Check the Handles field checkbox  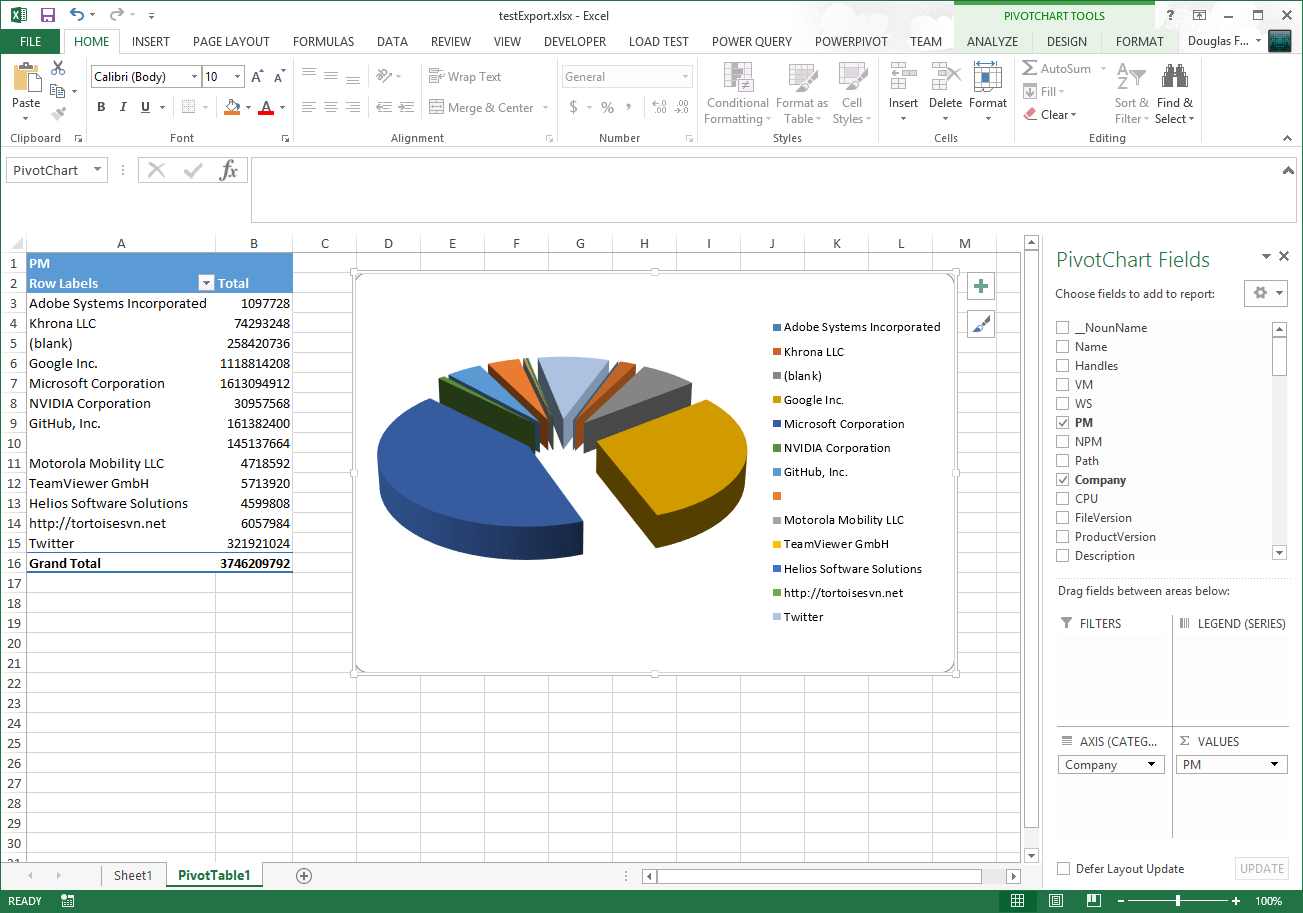[1063, 366]
